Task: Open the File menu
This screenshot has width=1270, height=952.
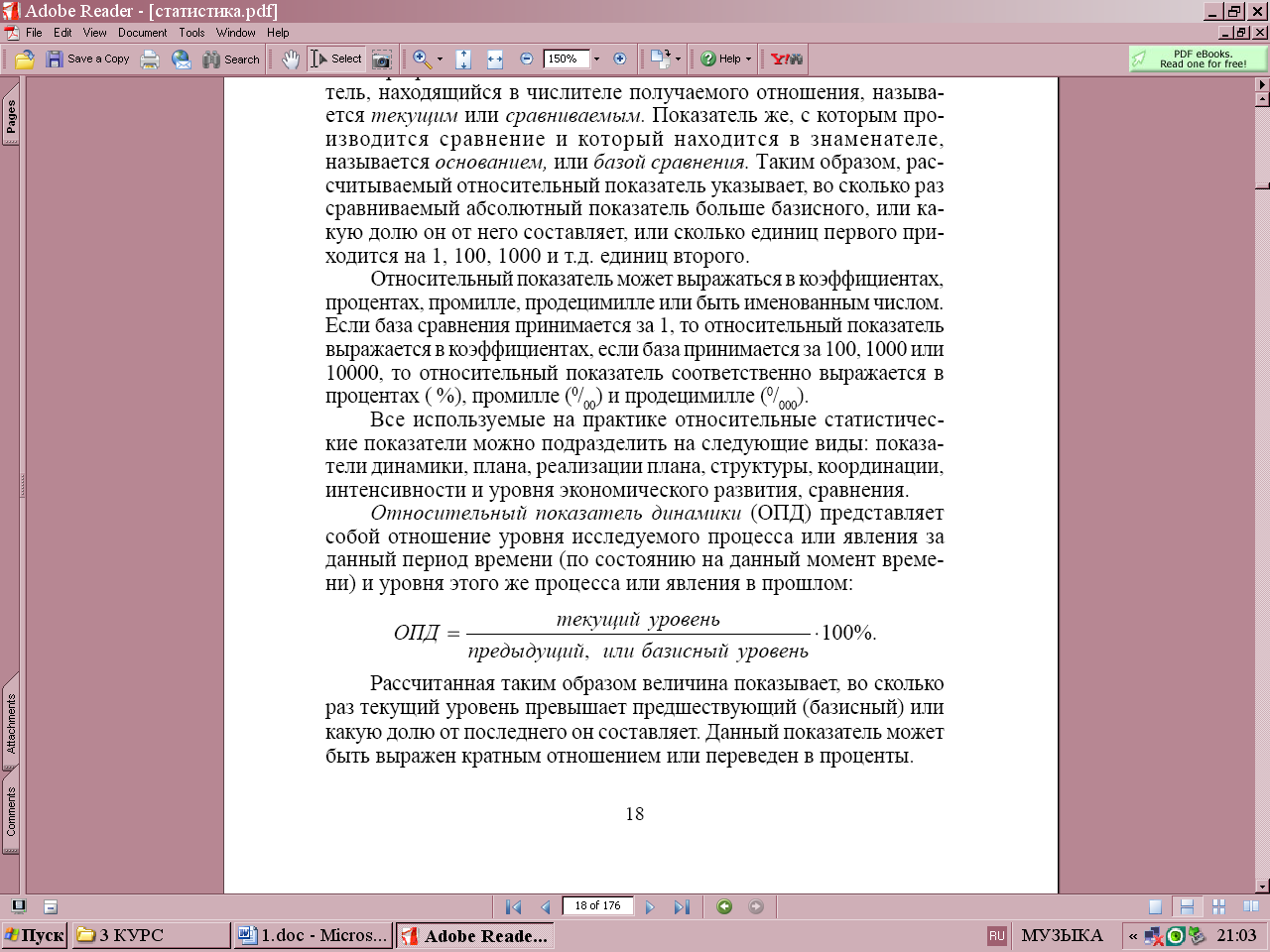Action: pos(34,33)
